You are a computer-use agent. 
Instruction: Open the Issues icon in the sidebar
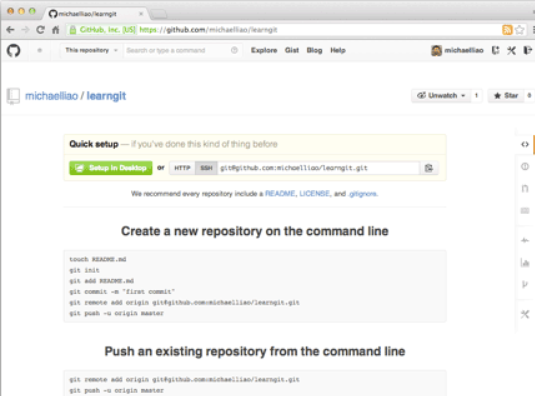tap(525, 166)
